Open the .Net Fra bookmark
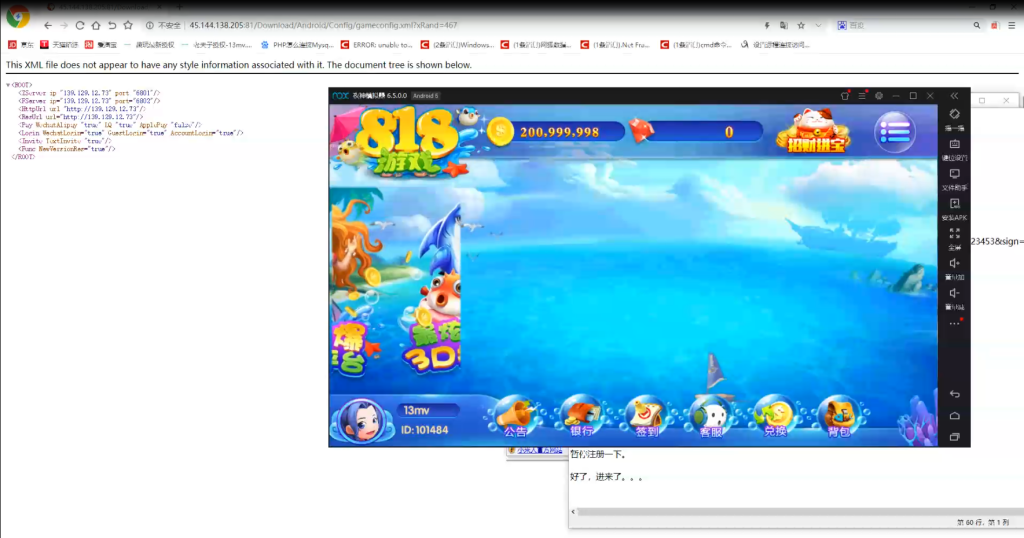 pyautogui.click(x=616, y=45)
